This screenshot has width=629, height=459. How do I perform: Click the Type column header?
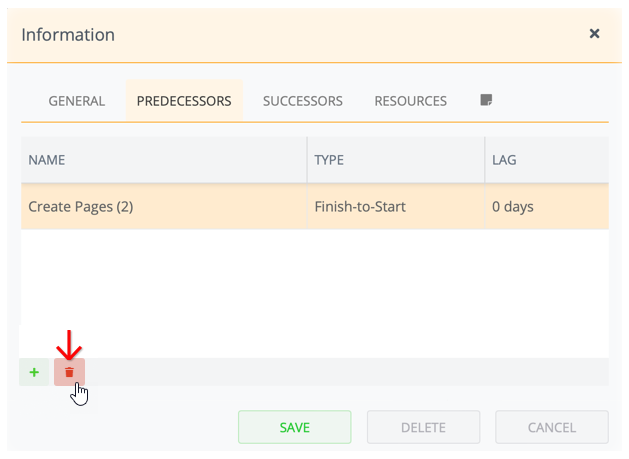point(396,160)
